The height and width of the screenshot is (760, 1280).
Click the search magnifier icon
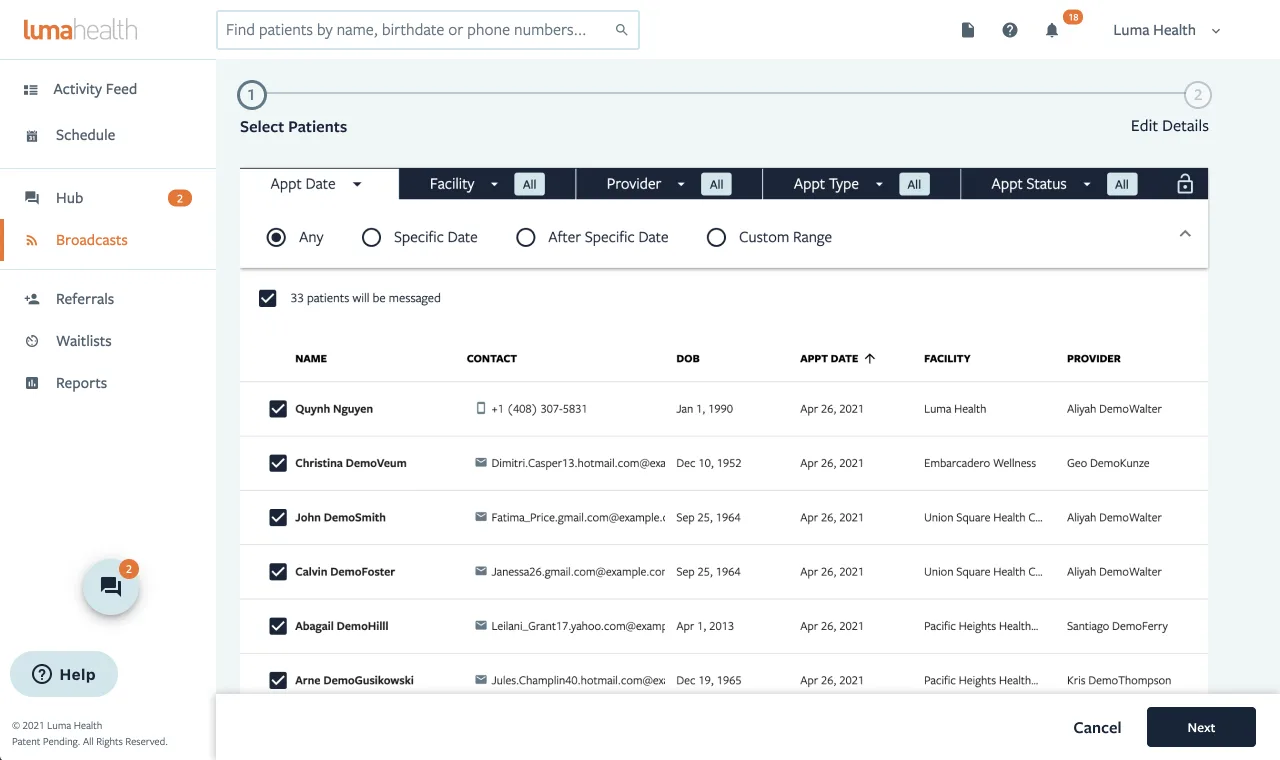[622, 30]
